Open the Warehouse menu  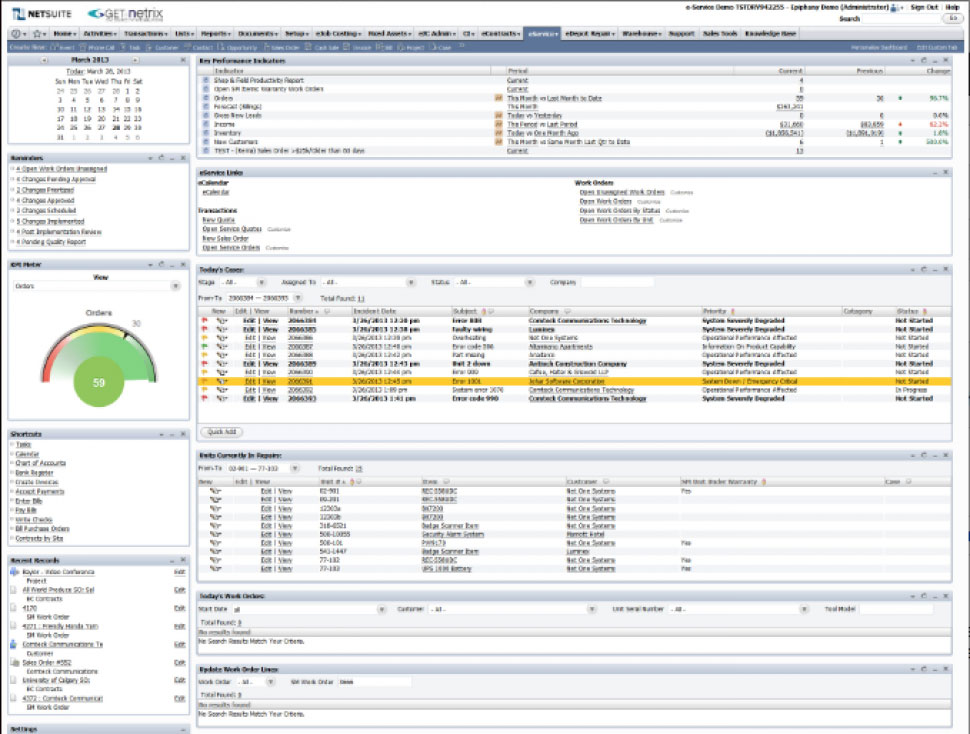tap(642, 33)
